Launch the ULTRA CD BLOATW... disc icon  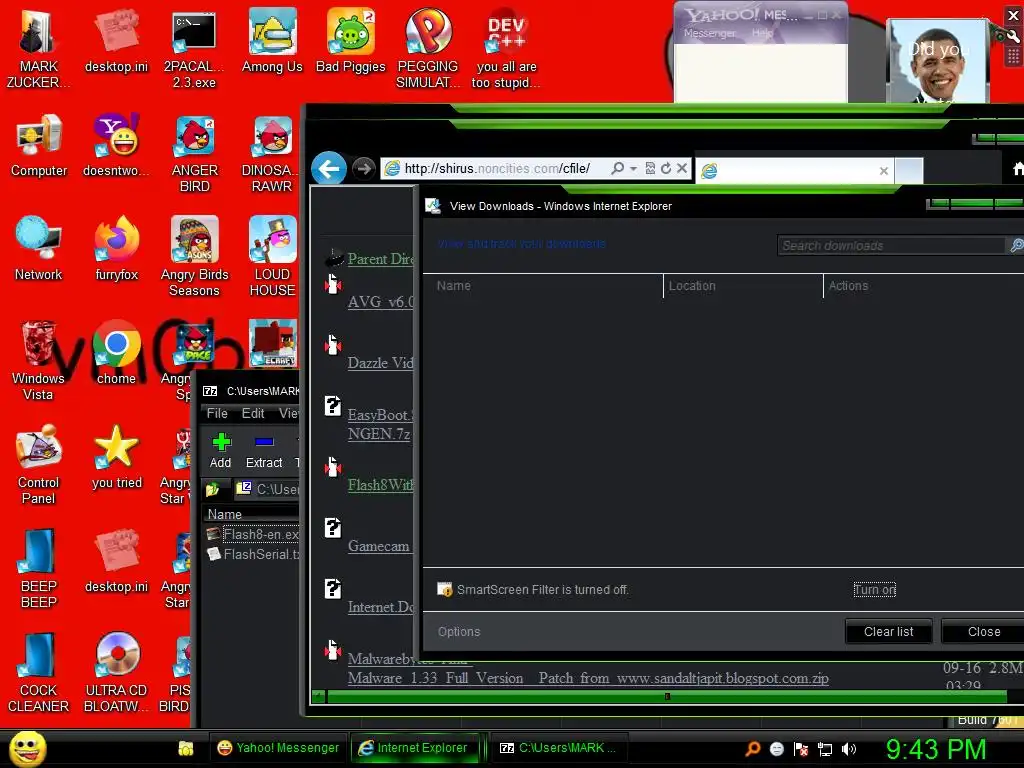116,673
